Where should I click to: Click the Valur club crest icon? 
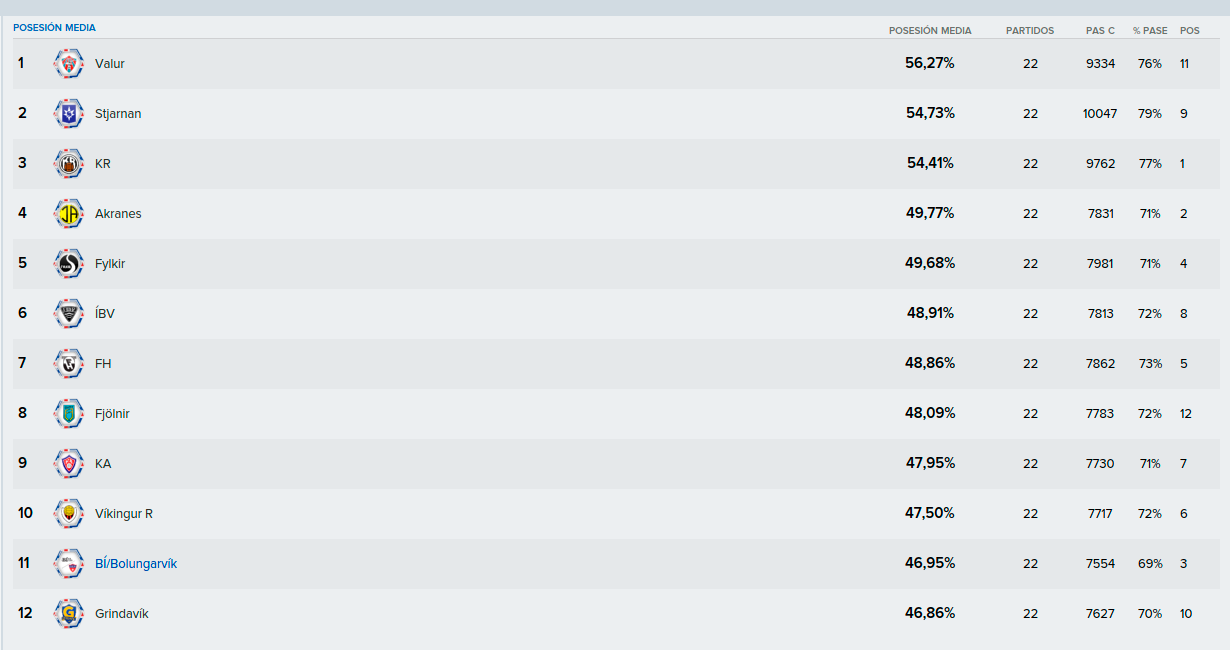coord(69,64)
